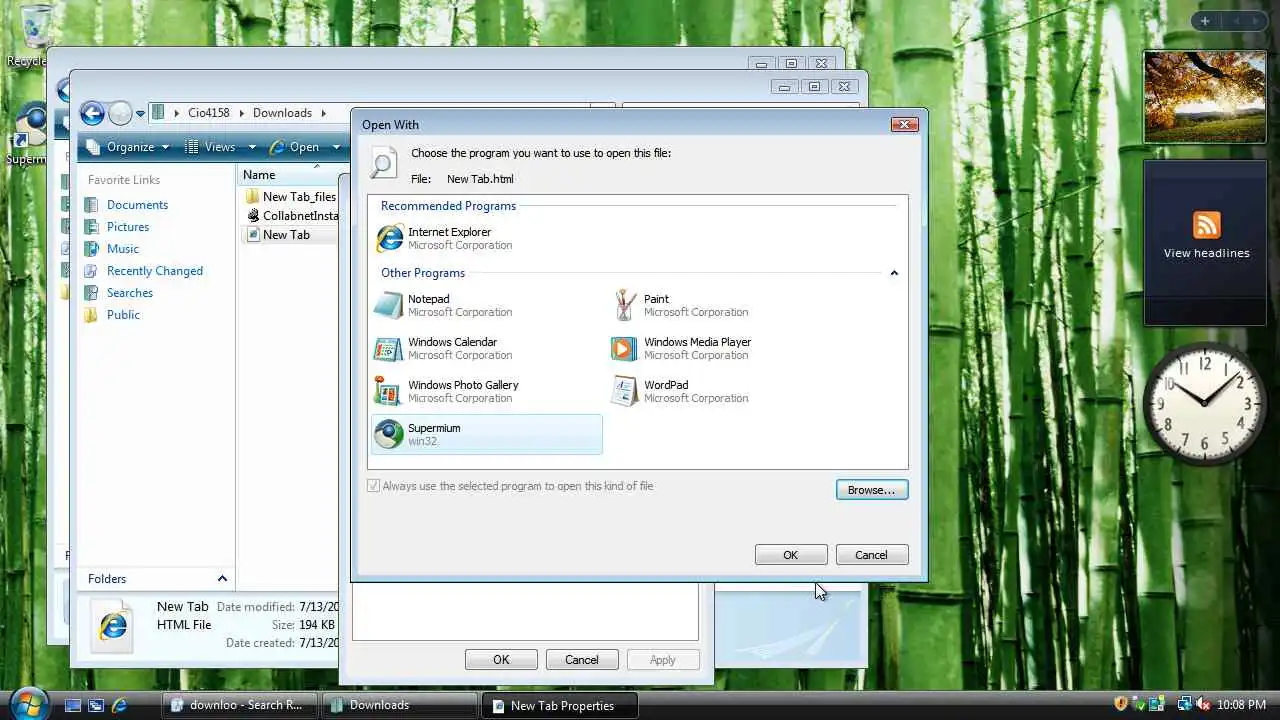Select Windows Calendar in program list
This screenshot has height=720, width=1280.
tap(486, 348)
